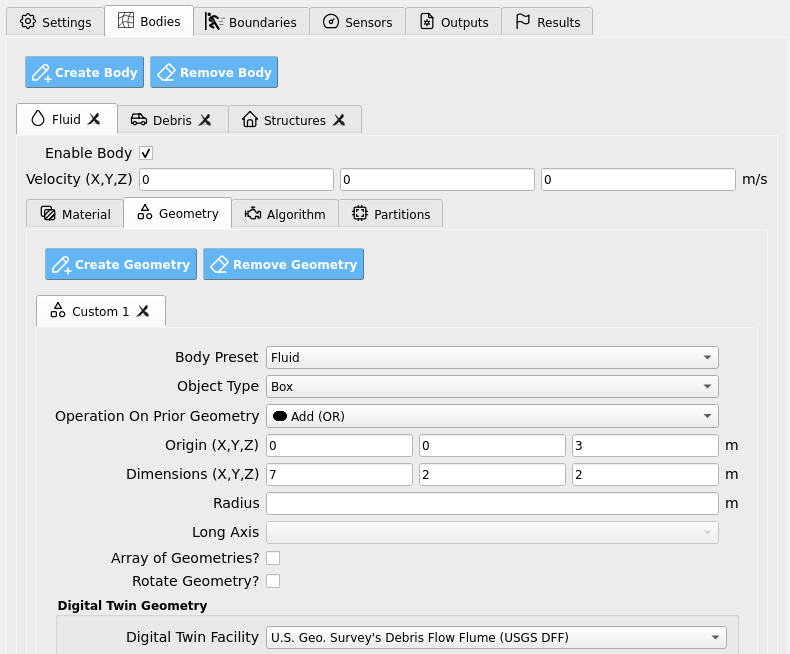Click pencil icon on Create Body
The width and height of the screenshot is (790, 654).
click(x=42, y=73)
